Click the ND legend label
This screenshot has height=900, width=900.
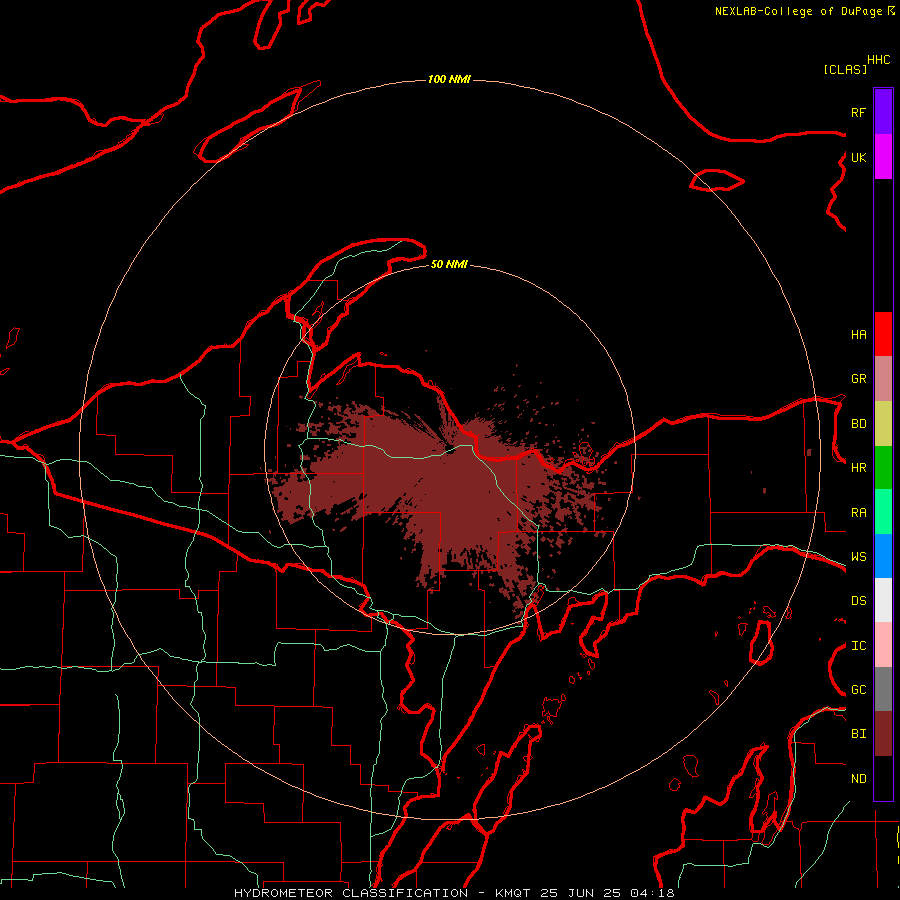pyautogui.click(x=858, y=778)
